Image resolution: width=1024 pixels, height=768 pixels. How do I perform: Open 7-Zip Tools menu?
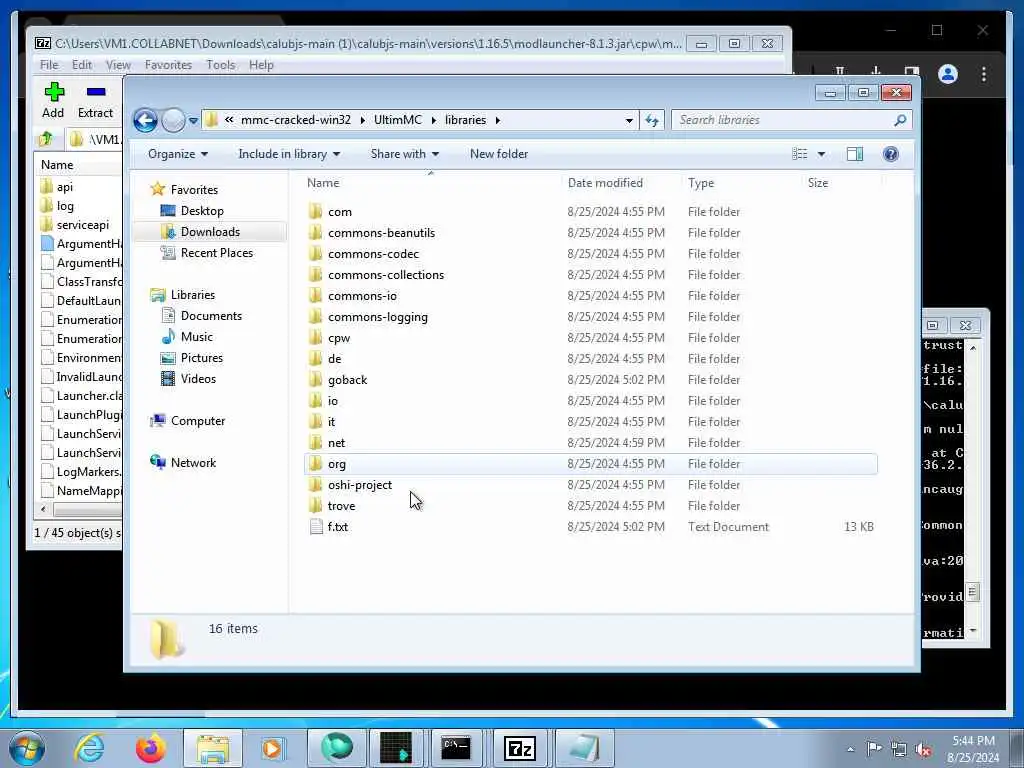coord(221,65)
